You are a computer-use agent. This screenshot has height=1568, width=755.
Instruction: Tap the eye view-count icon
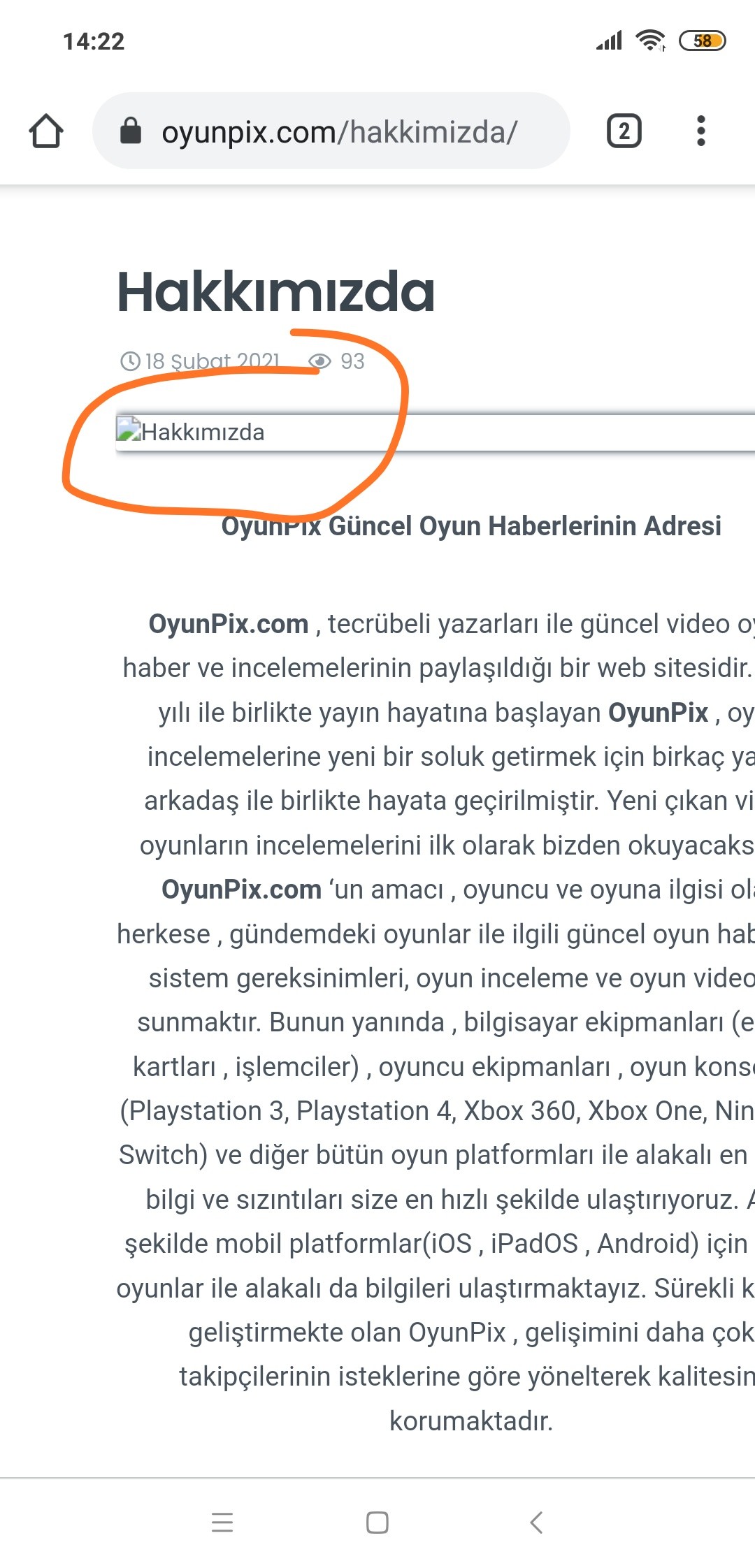[x=319, y=361]
